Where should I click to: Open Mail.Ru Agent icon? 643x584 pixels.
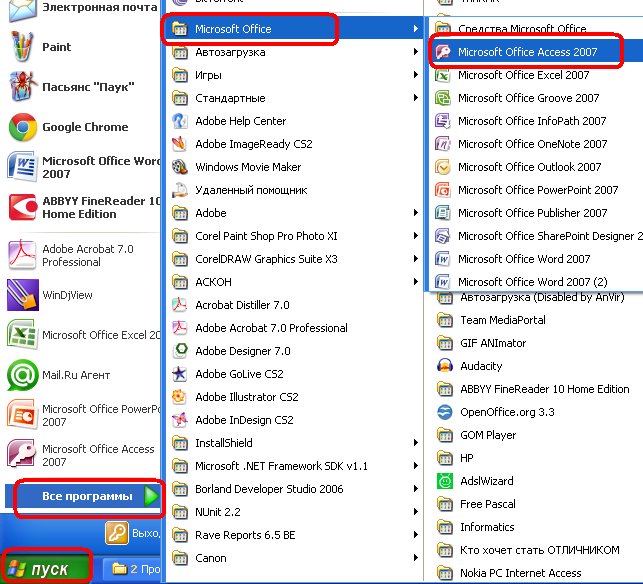(22, 375)
